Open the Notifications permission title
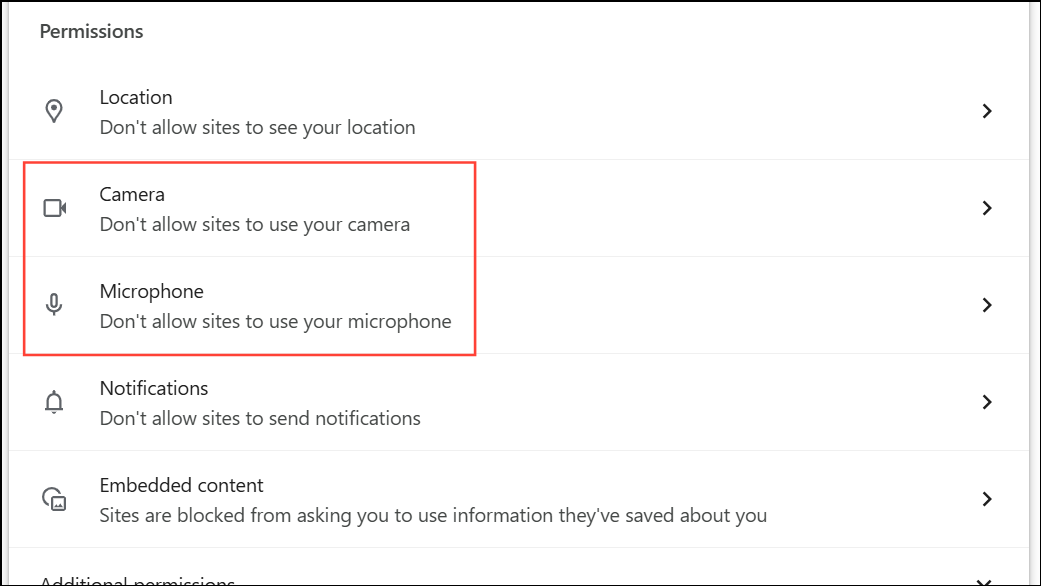The image size is (1041, 586). 154,388
